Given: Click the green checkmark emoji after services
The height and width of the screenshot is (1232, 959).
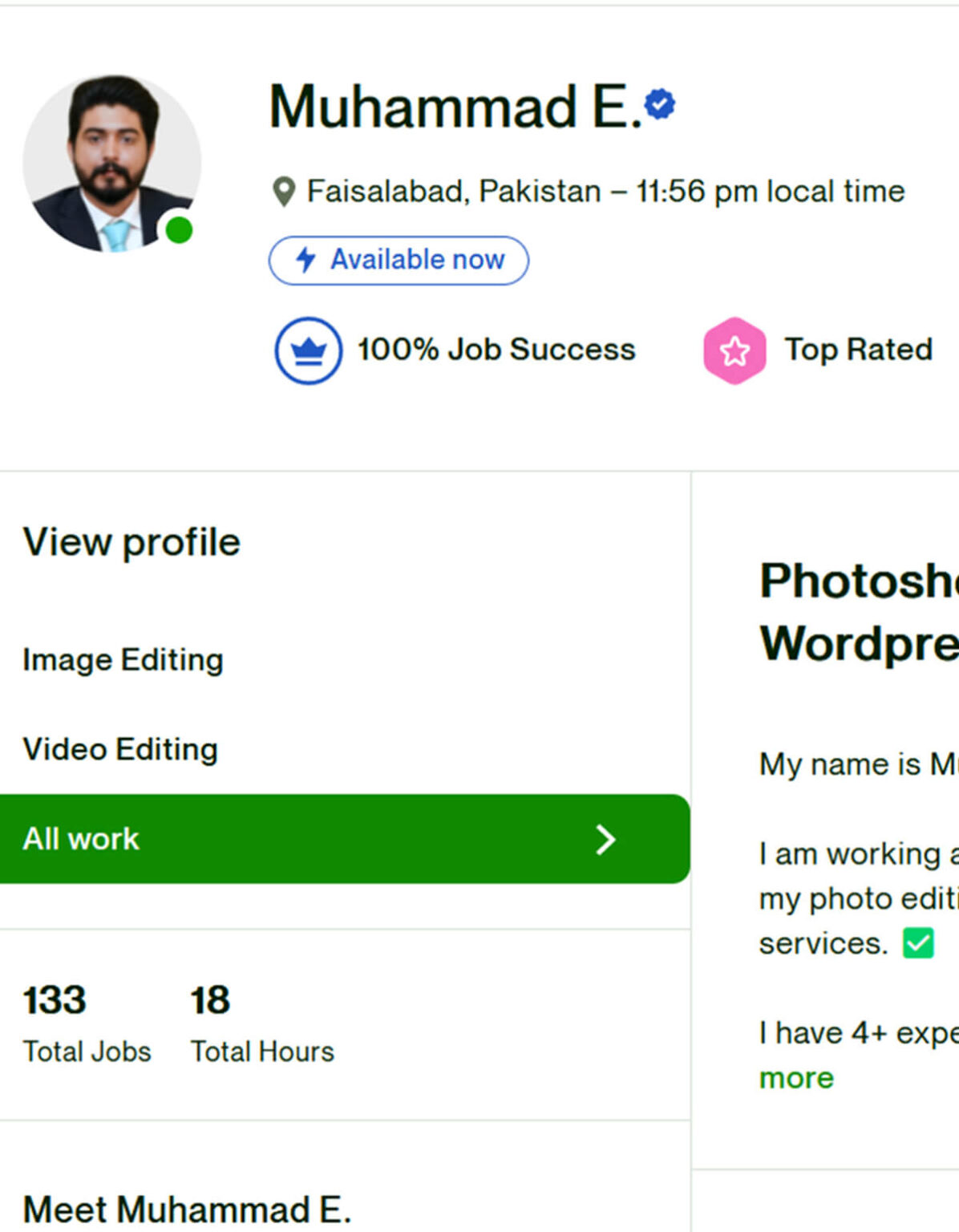Looking at the screenshot, I should (x=918, y=943).
